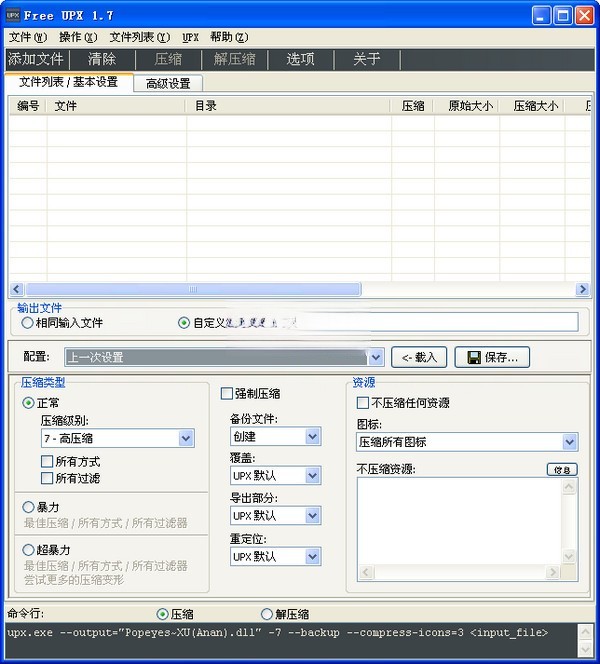This screenshot has width=600, height=664.
Task: Sort by 目录 column header
Action: [288, 106]
